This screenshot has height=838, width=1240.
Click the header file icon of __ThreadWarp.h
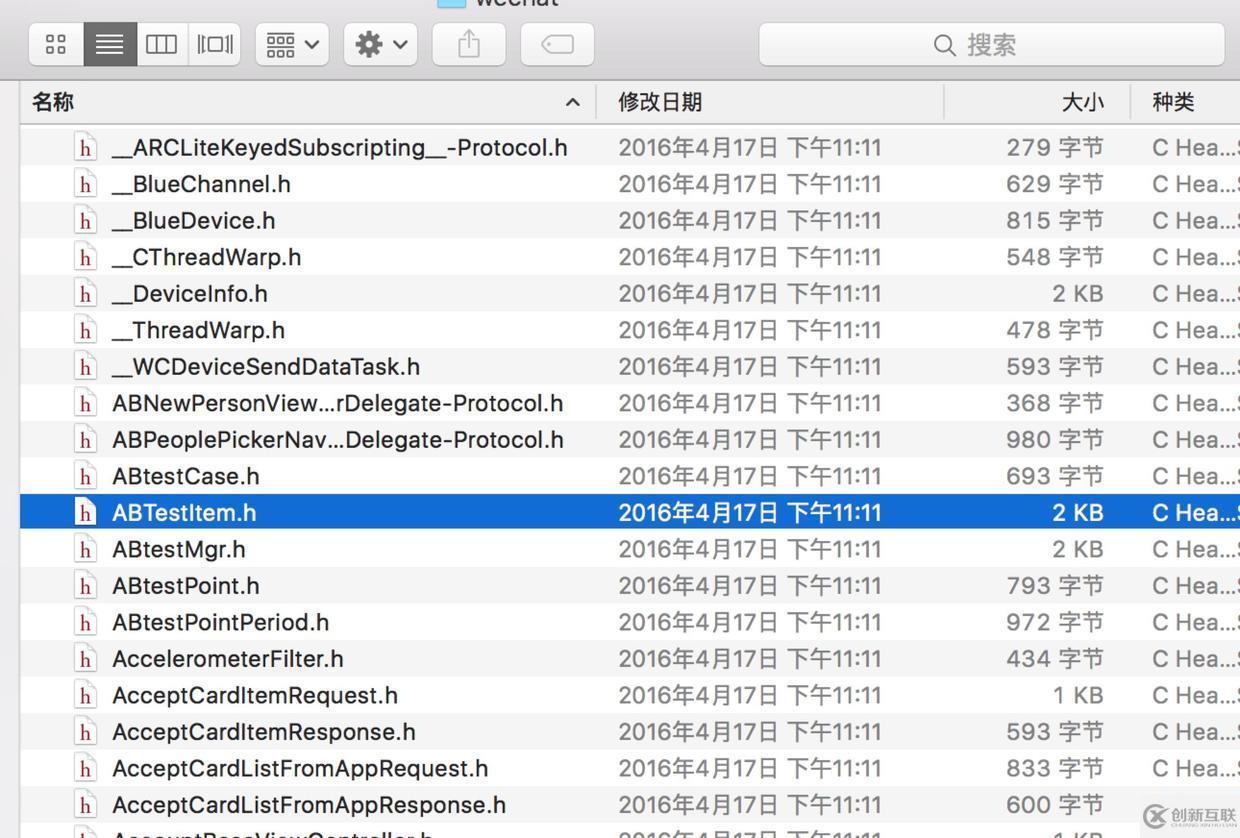point(86,330)
